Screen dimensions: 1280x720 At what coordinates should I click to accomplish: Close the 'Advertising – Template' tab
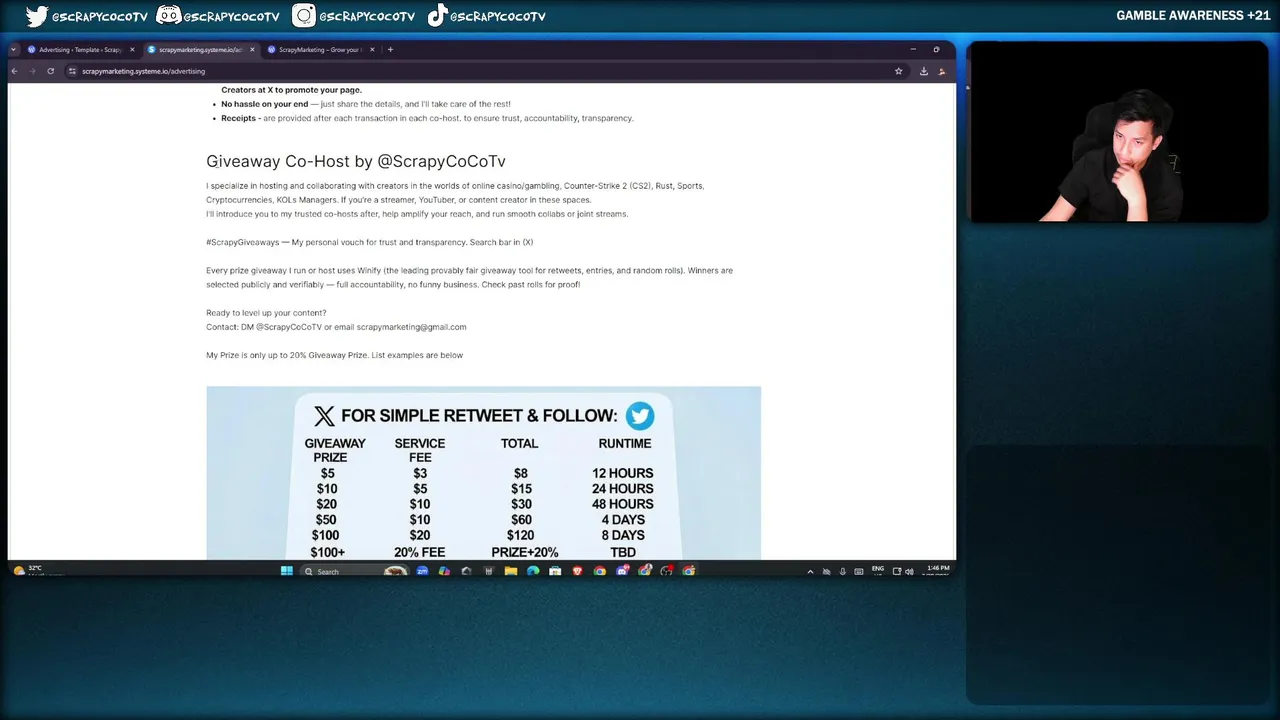point(132,49)
